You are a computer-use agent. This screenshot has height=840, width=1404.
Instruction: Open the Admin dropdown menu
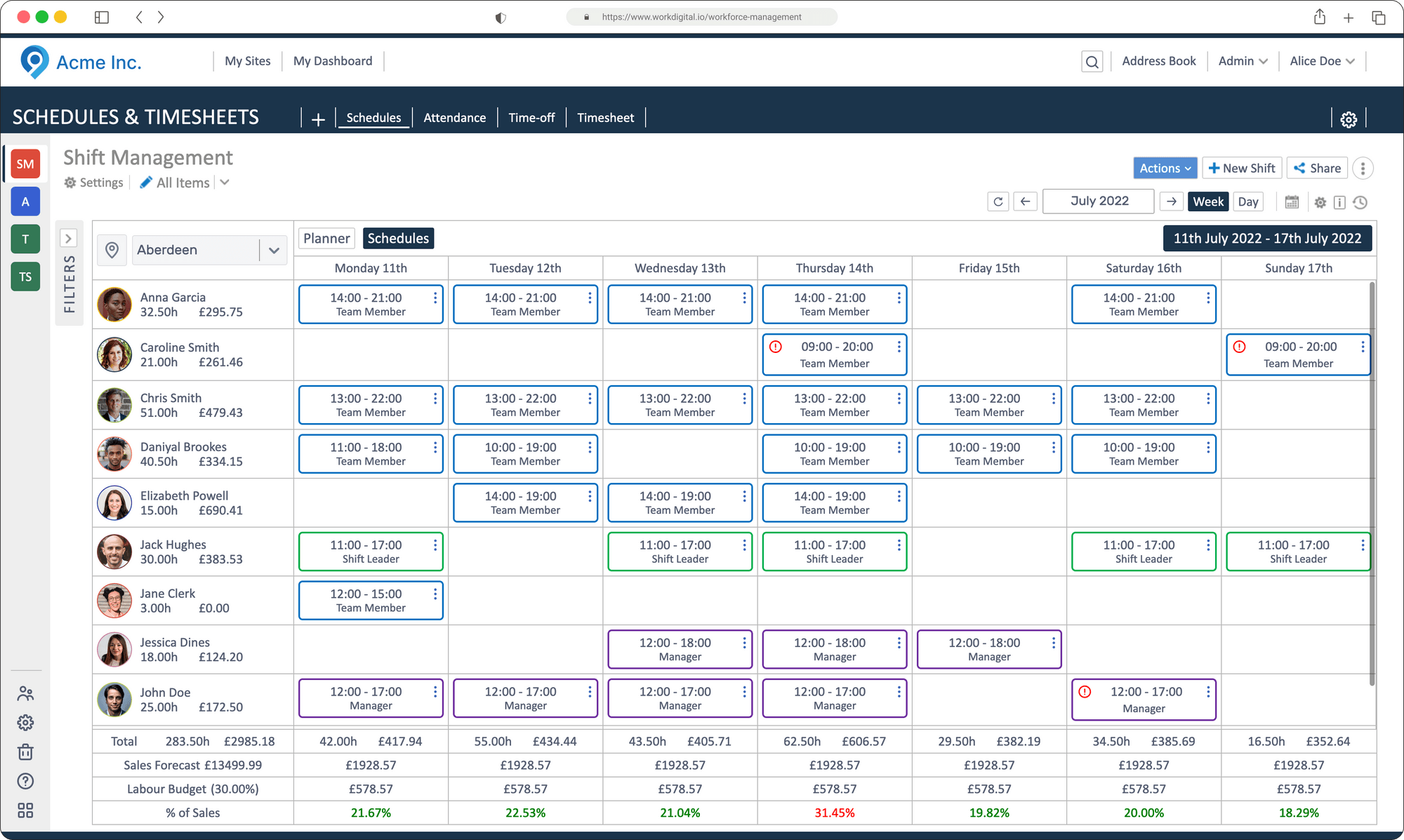coord(1243,61)
